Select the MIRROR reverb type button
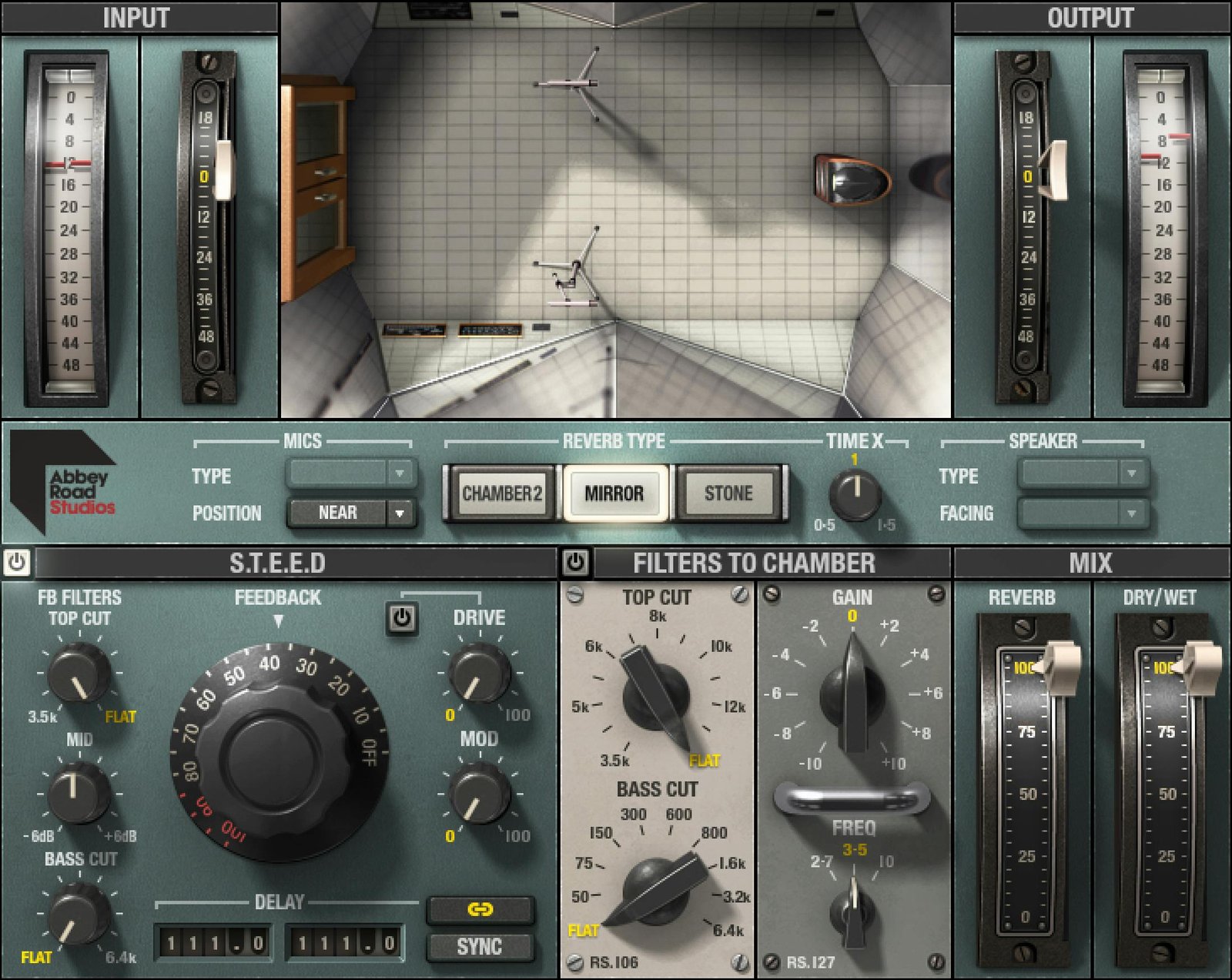The height and width of the screenshot is (980, 1232). pos(614,493)
